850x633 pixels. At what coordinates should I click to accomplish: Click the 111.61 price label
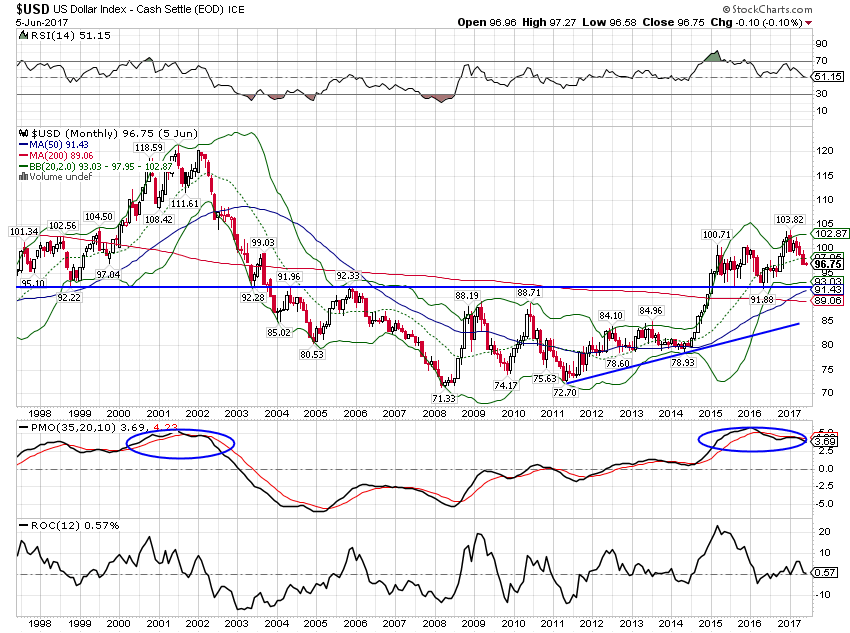tap(185, 203)
